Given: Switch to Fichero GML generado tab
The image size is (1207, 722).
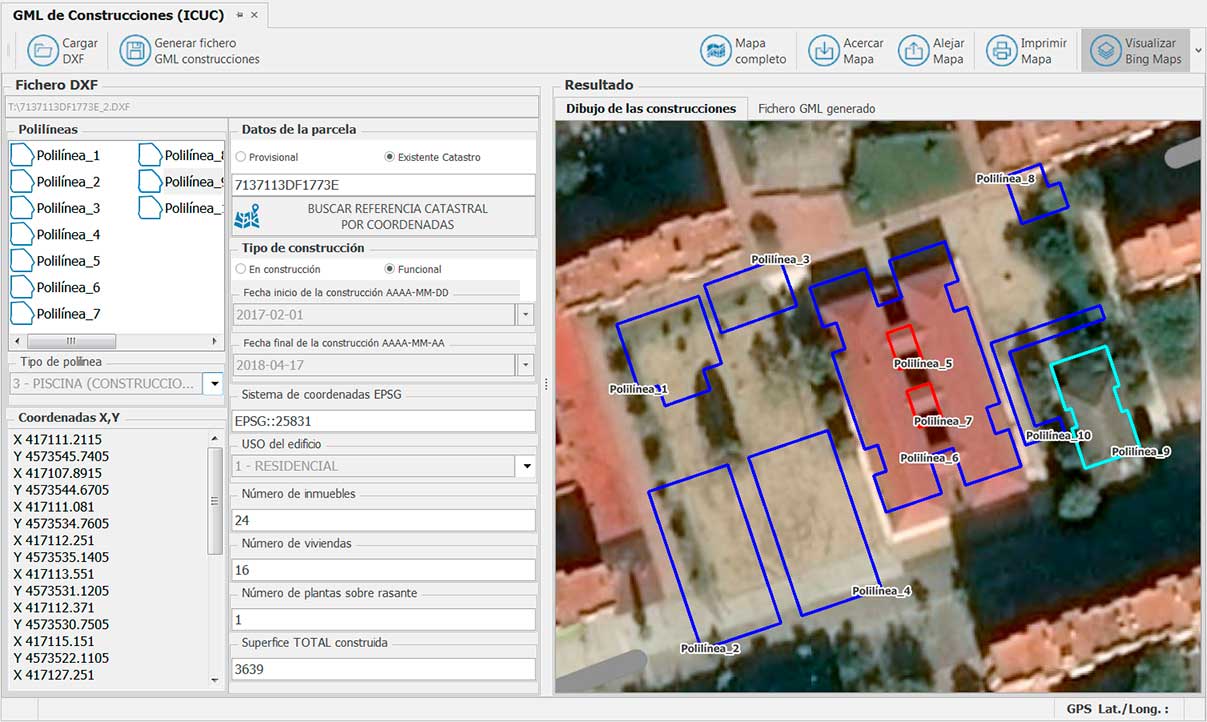Looking at the screenshot, I should 816,108.
